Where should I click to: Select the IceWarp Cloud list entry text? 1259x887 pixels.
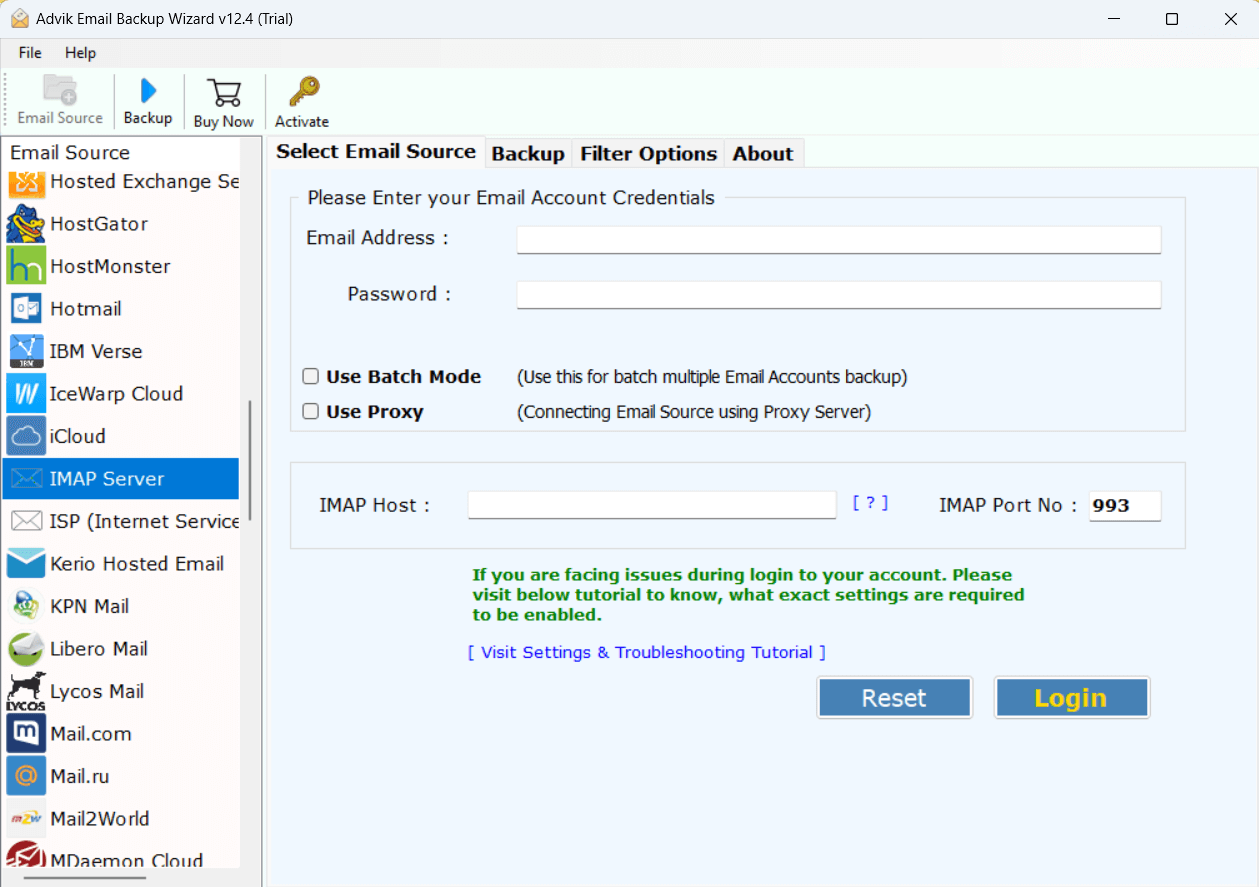116,394
